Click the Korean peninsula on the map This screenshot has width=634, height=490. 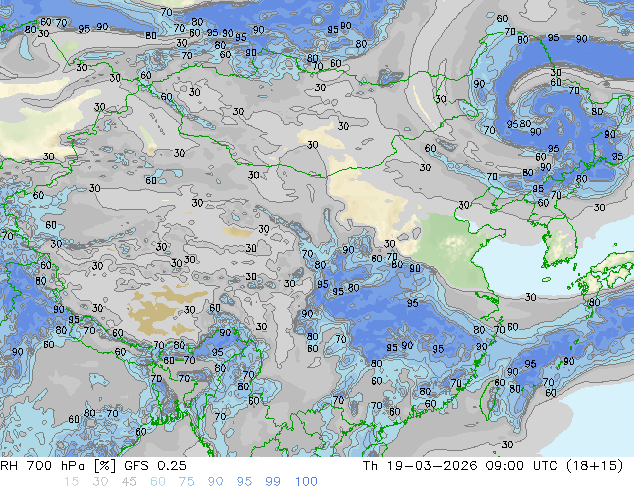click(560, 241)
